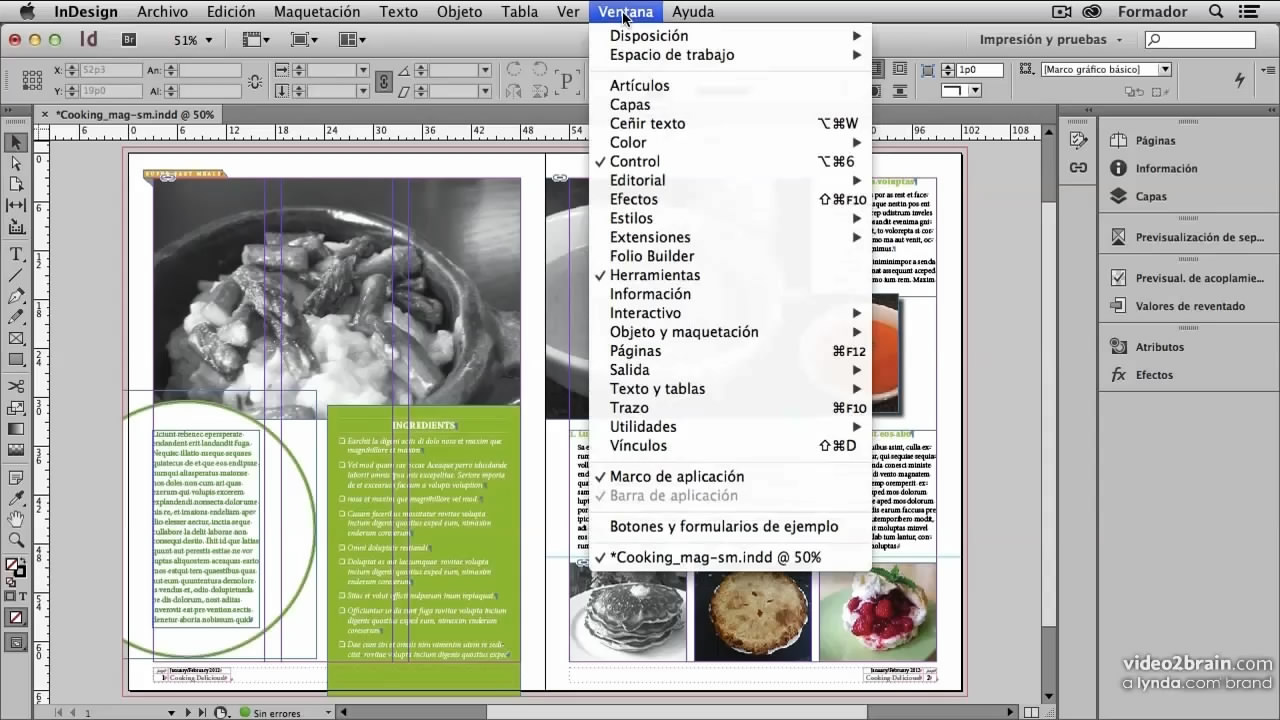Select the Zoom tool magnifier
Screen dimensions: 1280x720
[x=16, y=540]
